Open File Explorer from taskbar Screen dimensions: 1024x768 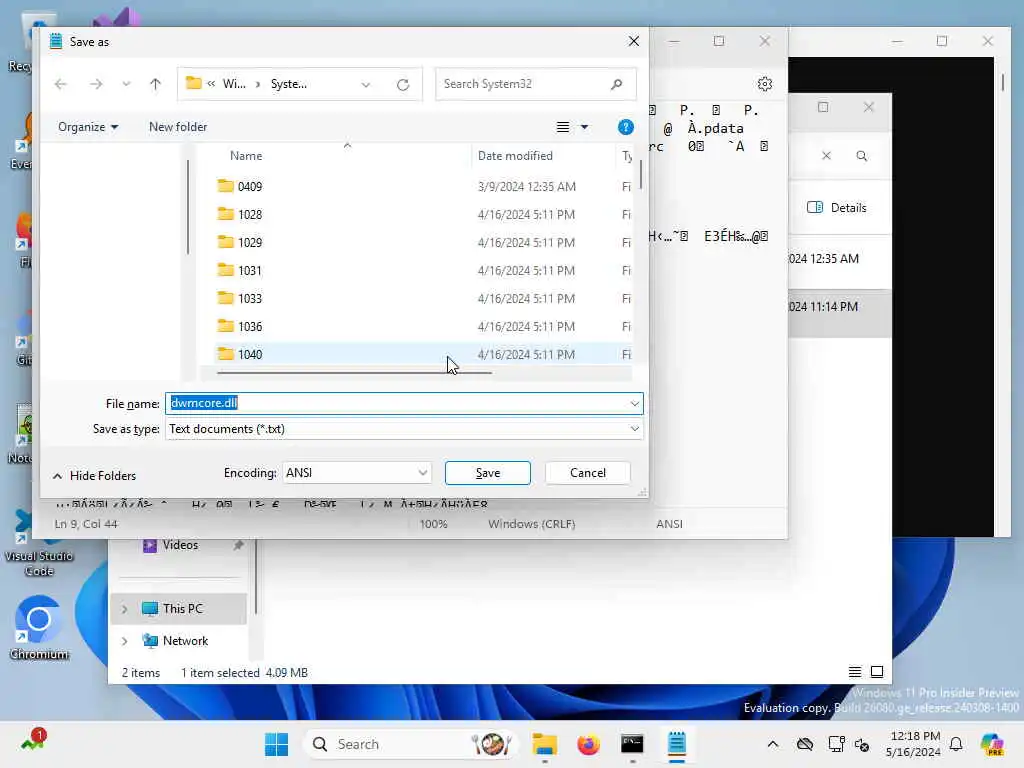pyautogui.click(x=544, y=744)
